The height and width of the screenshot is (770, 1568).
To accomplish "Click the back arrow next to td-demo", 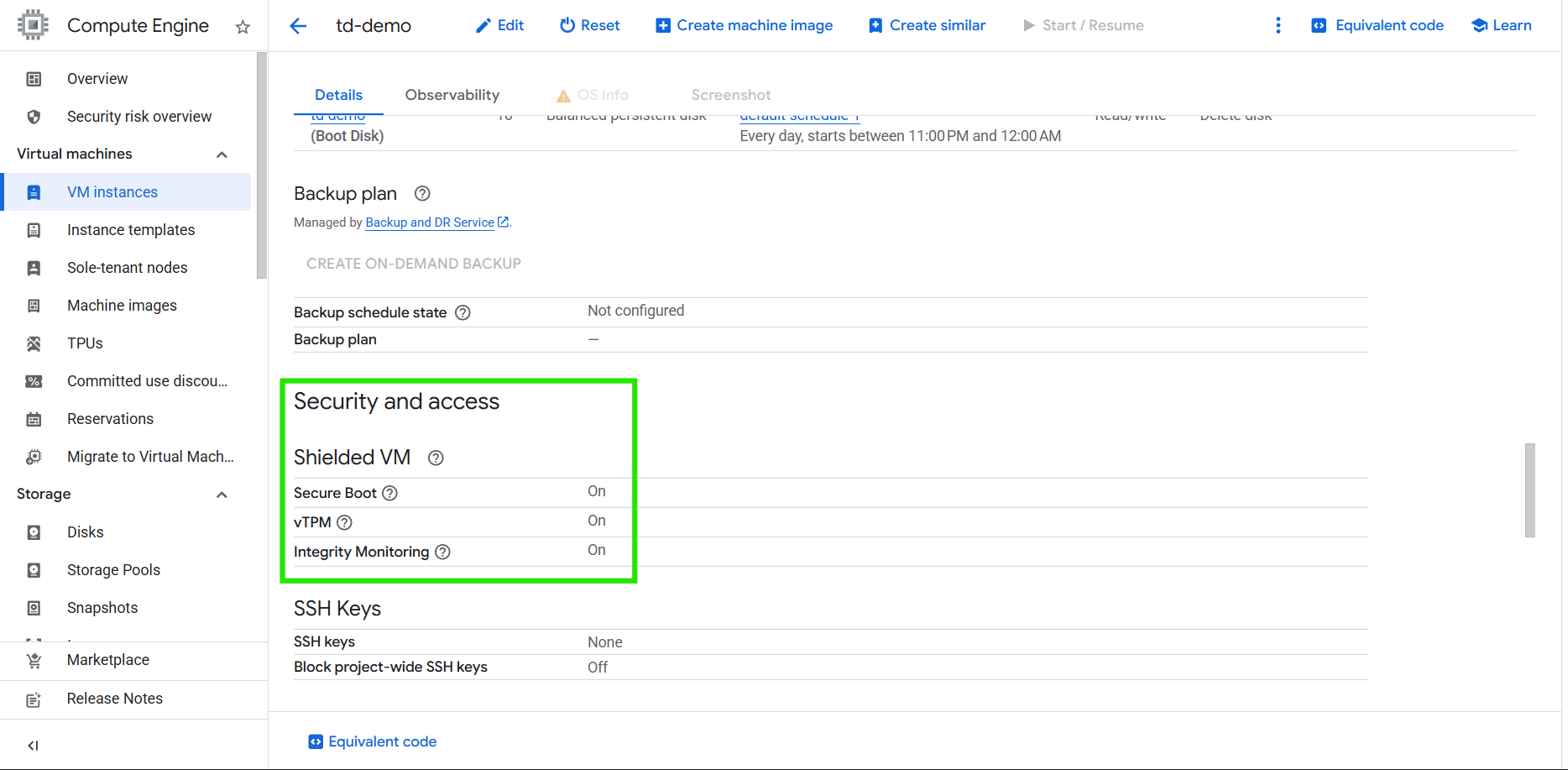I will (298, 26).
